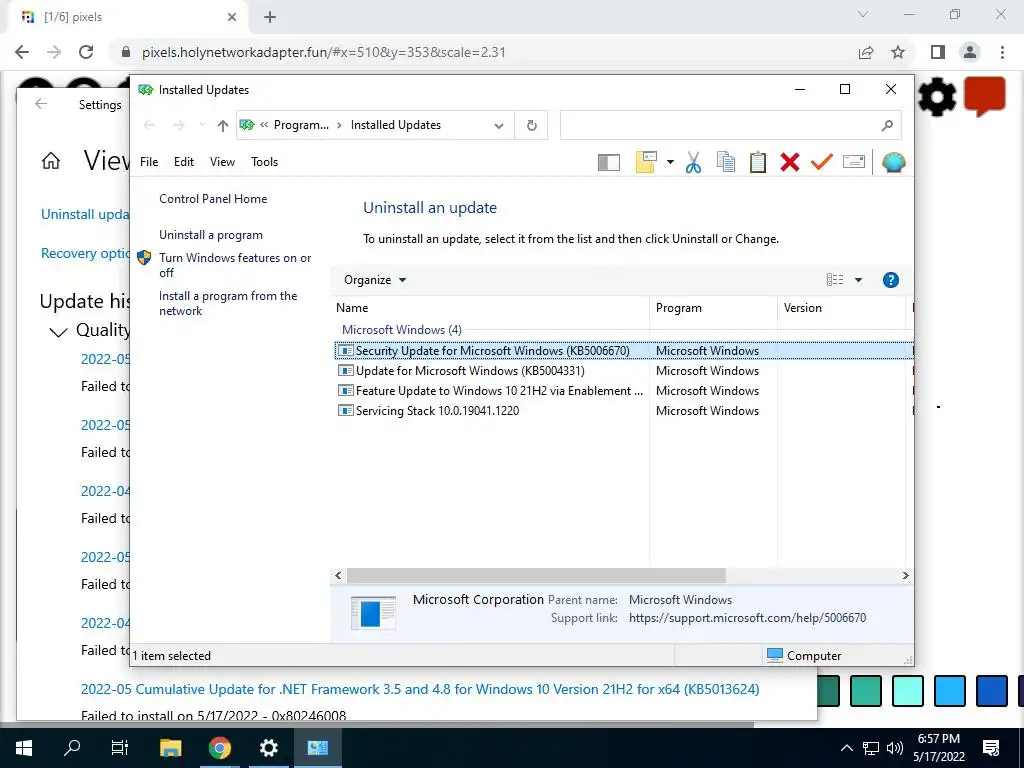Click the search box in Installed Updates
This screenshot has height=768, width=1024.
(x=730, y=125)
